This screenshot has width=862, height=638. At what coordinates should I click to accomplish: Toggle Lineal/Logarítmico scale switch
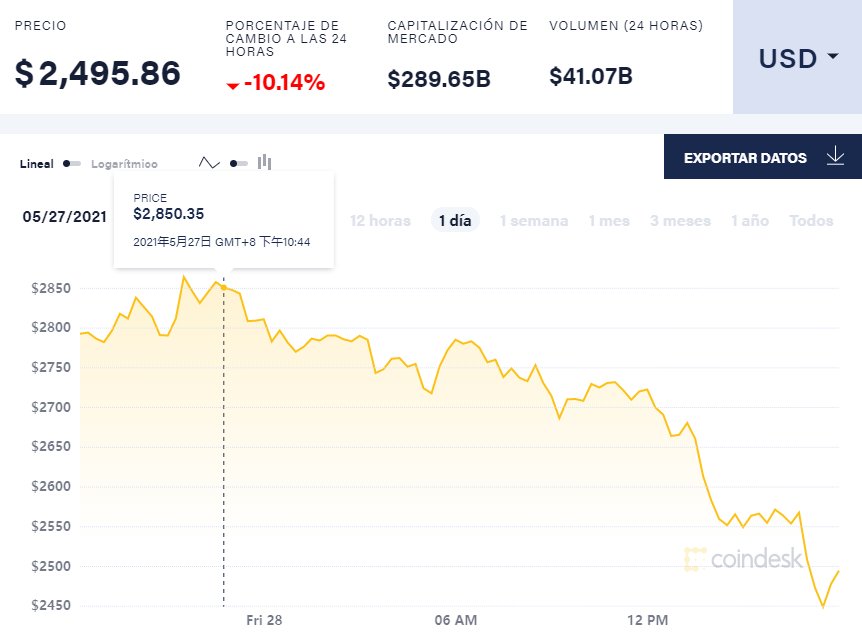[71, 163]
